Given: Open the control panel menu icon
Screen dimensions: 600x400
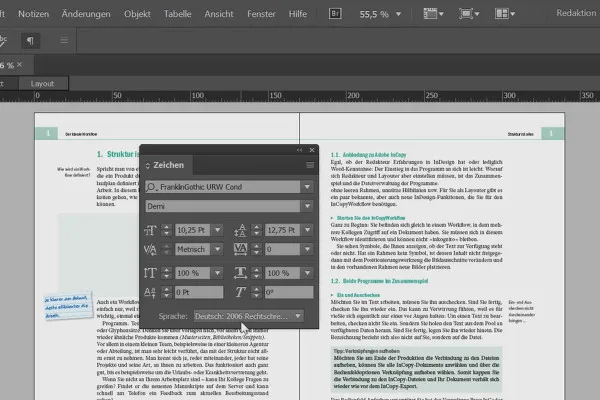Looking at the screenshot, I should (64, 40).
